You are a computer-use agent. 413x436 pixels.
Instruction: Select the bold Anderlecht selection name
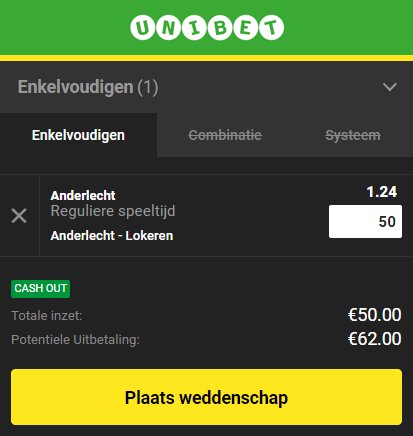pos(83,195)
